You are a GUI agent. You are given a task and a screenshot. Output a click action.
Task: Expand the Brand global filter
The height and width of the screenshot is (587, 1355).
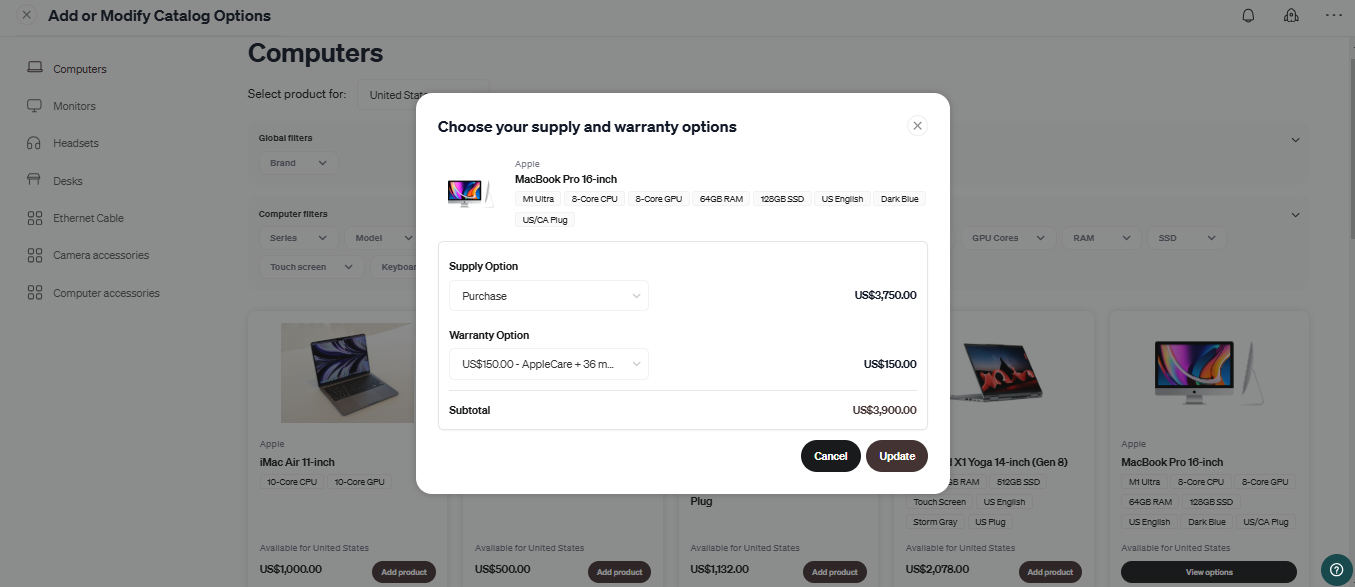point(298,163)
